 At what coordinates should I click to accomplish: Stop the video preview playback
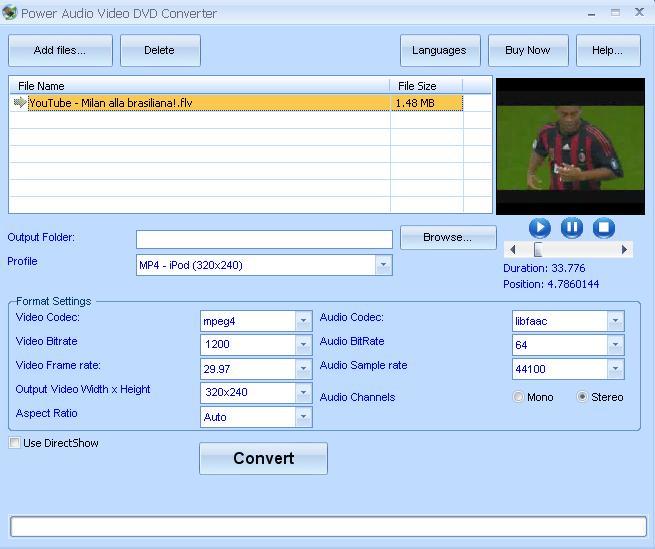[604, 228]
